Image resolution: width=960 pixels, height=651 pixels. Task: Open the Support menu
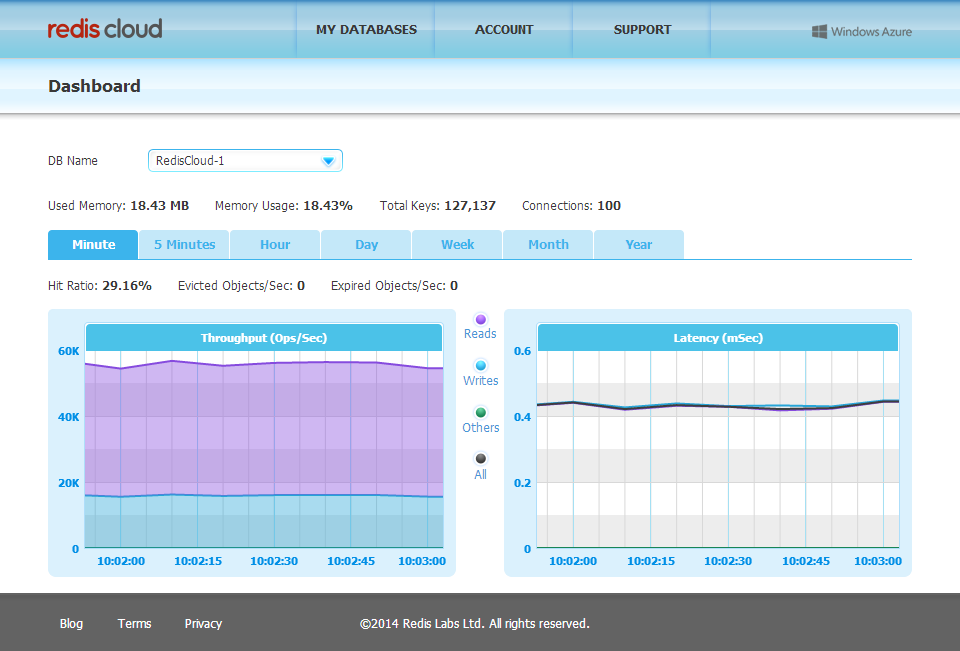click(642, 29)
